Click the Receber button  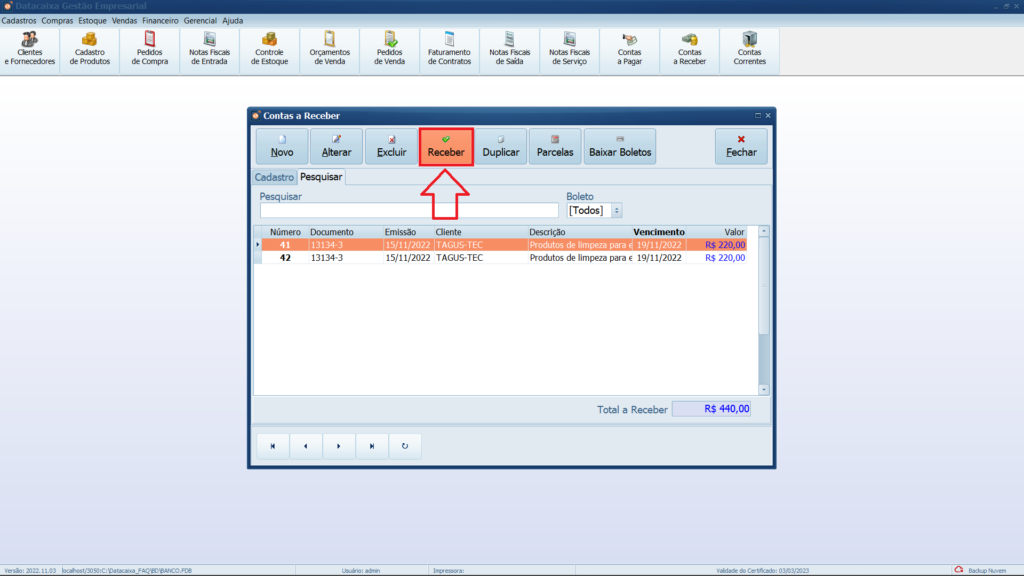[446, 147]
